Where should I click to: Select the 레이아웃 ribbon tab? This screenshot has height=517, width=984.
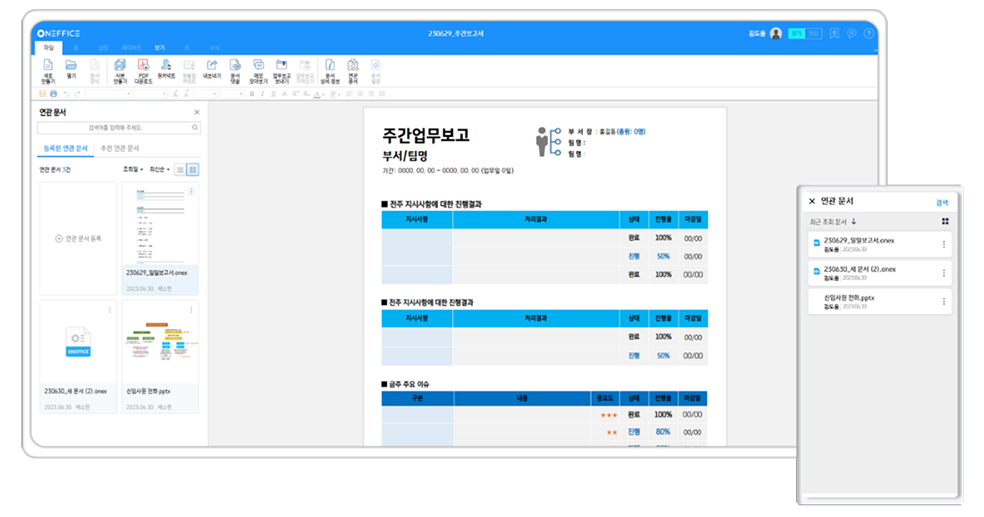point(131,48)
